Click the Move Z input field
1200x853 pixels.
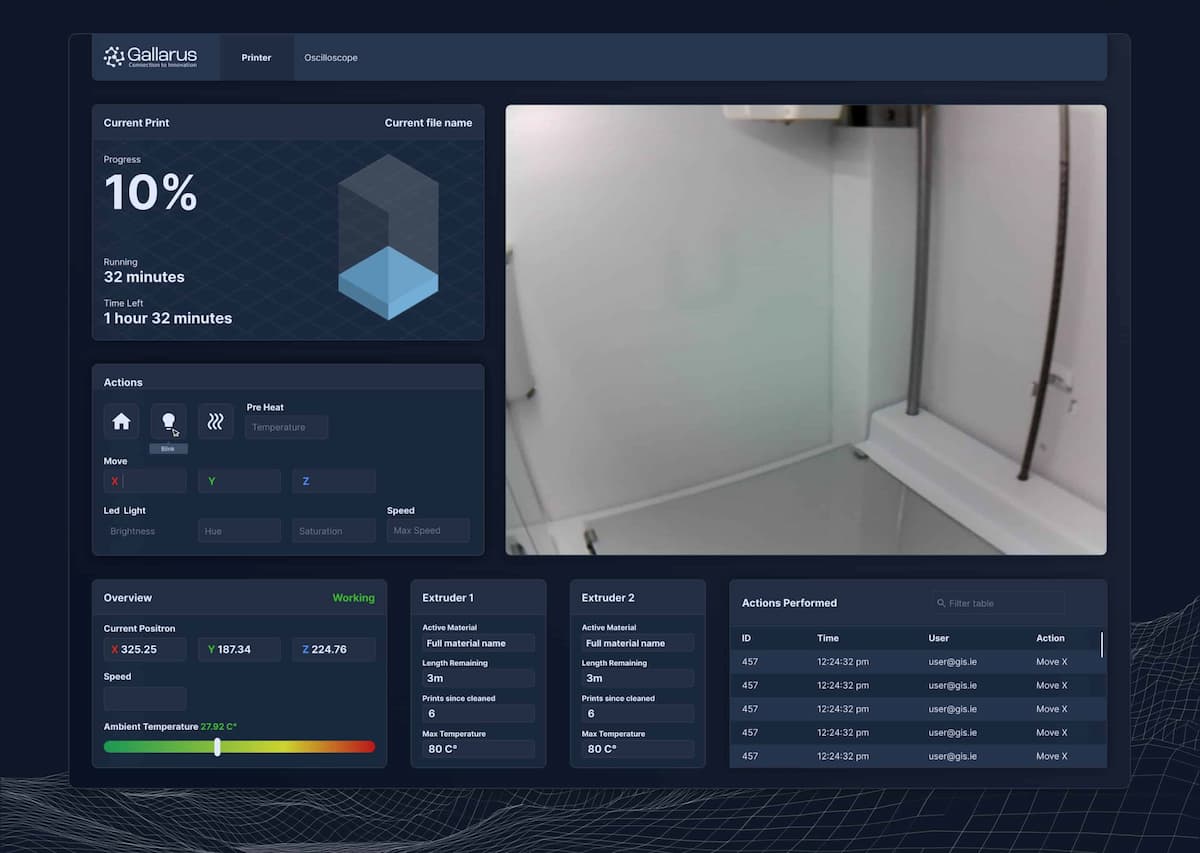click(333, 481)
